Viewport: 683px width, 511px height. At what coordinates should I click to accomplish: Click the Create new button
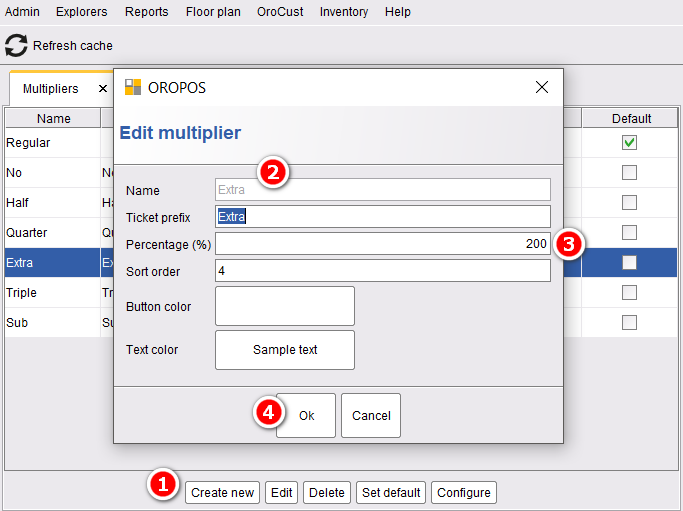[222, 493]
